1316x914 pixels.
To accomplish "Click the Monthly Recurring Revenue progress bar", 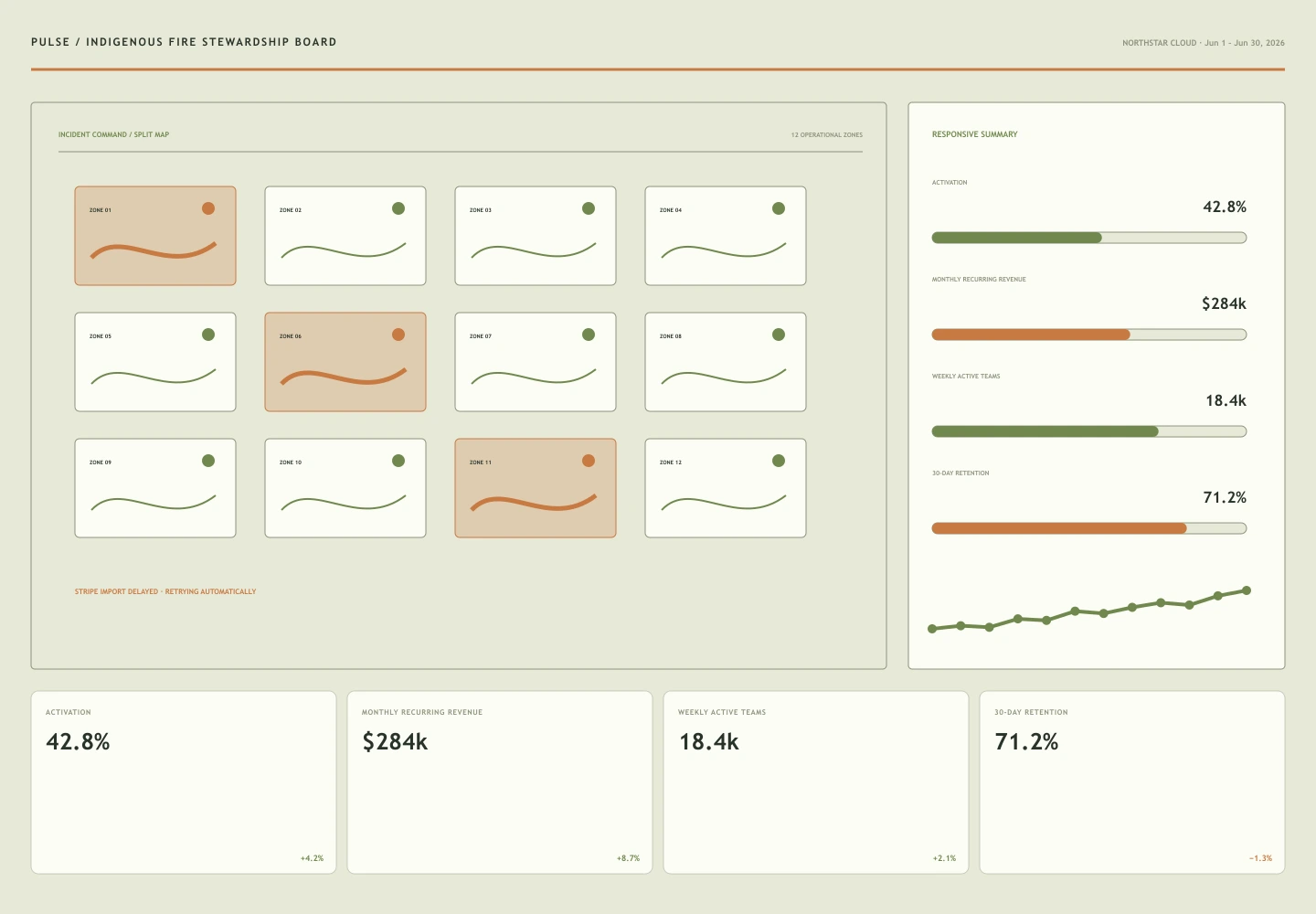I will click(1089, 335).
